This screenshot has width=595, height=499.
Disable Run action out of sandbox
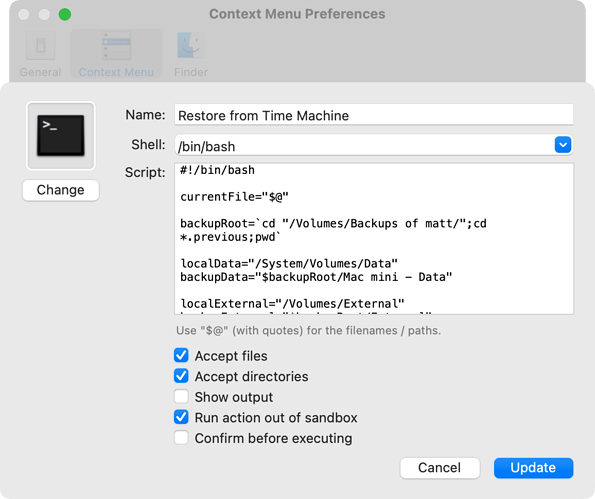tap(181, 417)
